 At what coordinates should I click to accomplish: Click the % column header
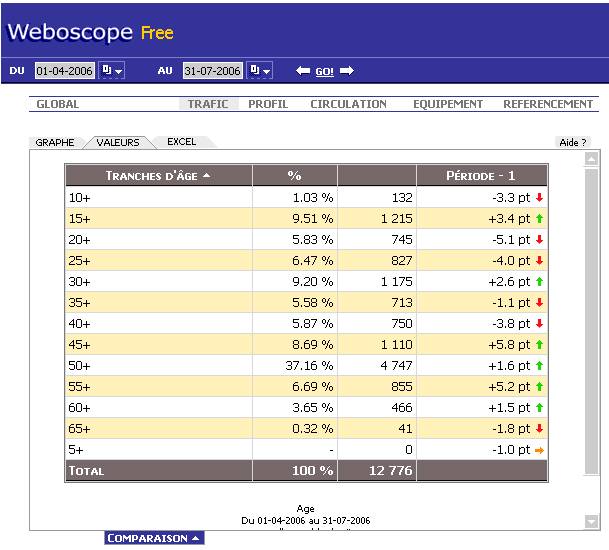tap(295, 176)
